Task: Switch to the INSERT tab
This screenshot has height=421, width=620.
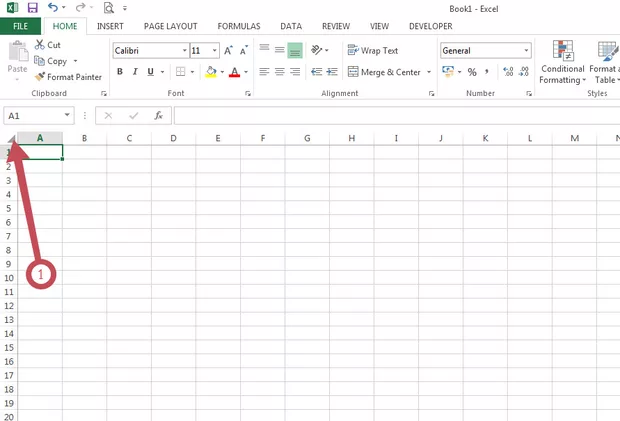Action: pos(110,26)
